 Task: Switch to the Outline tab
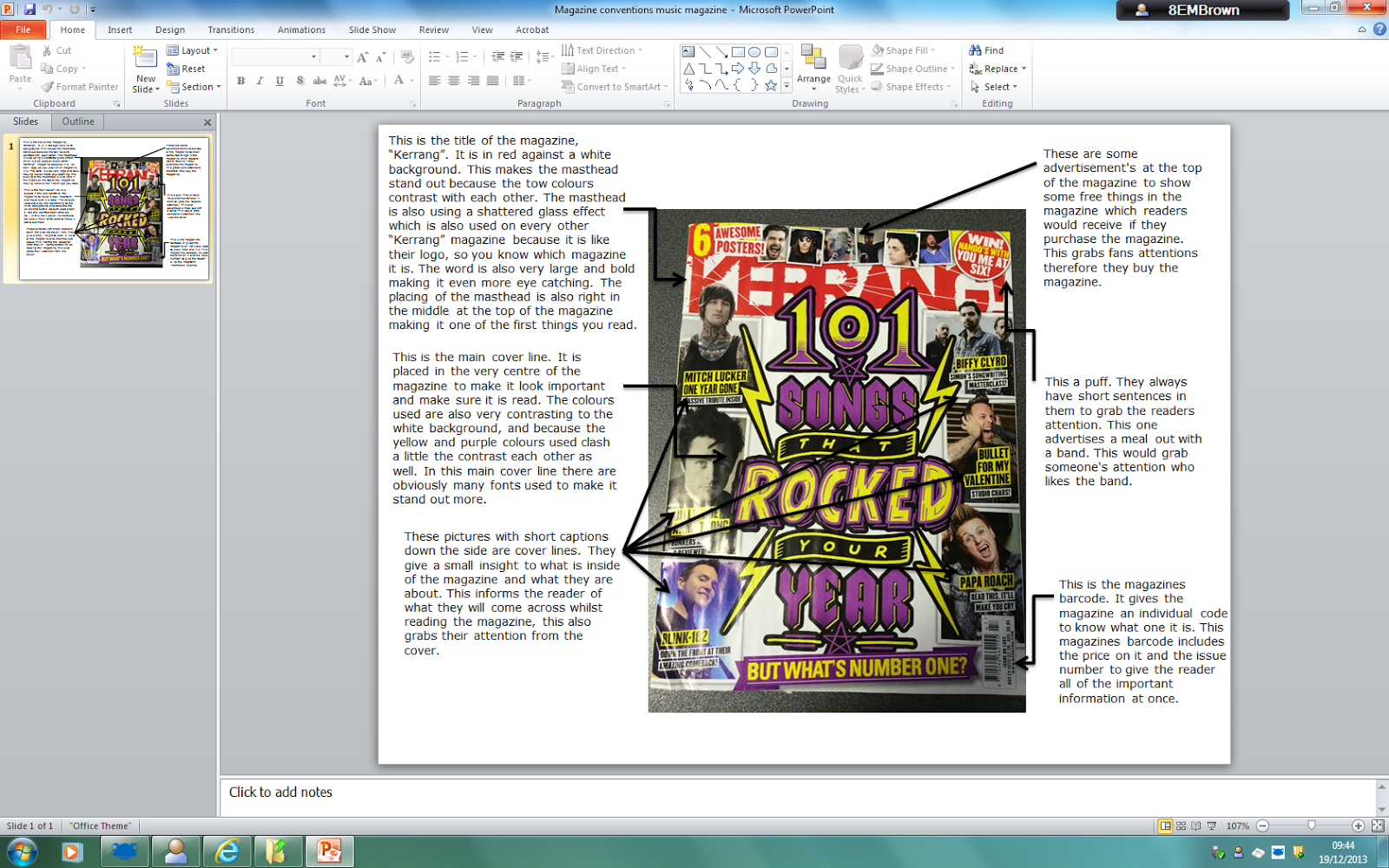[x=77, y=122]
